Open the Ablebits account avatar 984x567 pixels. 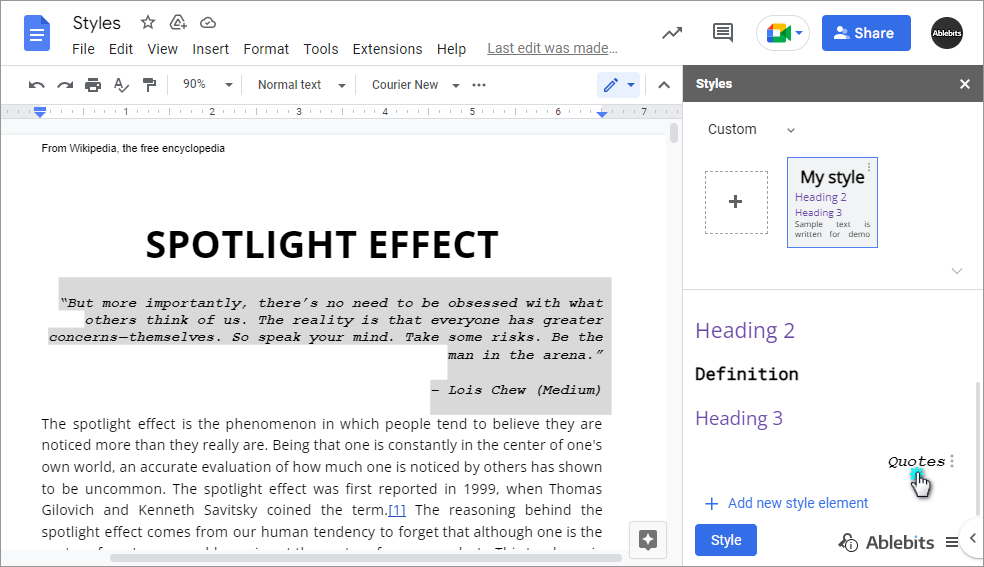(946, 33)
